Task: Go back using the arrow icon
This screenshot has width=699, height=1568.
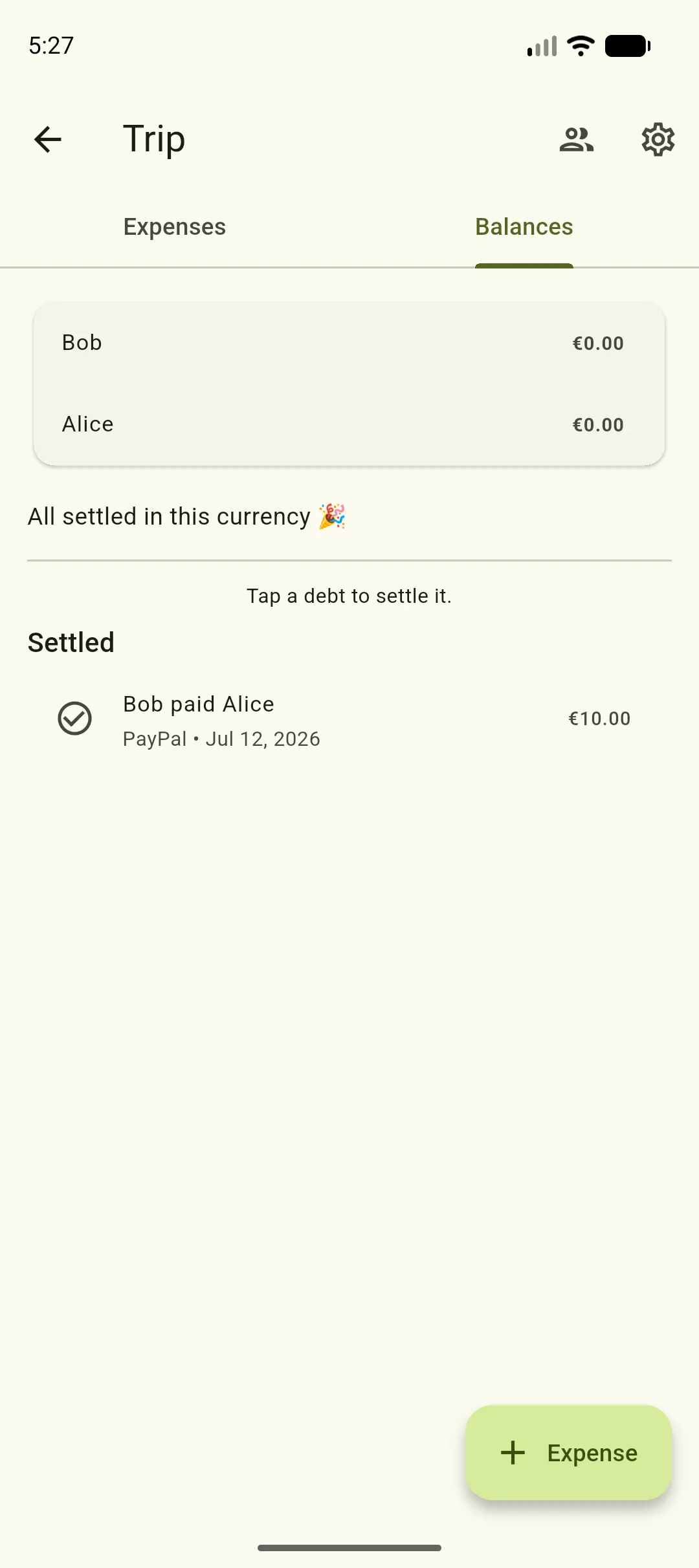Action: click(x=47, y=139)
